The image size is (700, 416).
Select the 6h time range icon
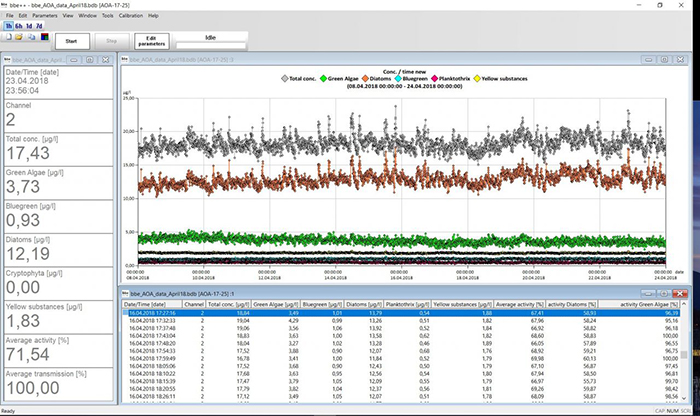click(20, 27)
